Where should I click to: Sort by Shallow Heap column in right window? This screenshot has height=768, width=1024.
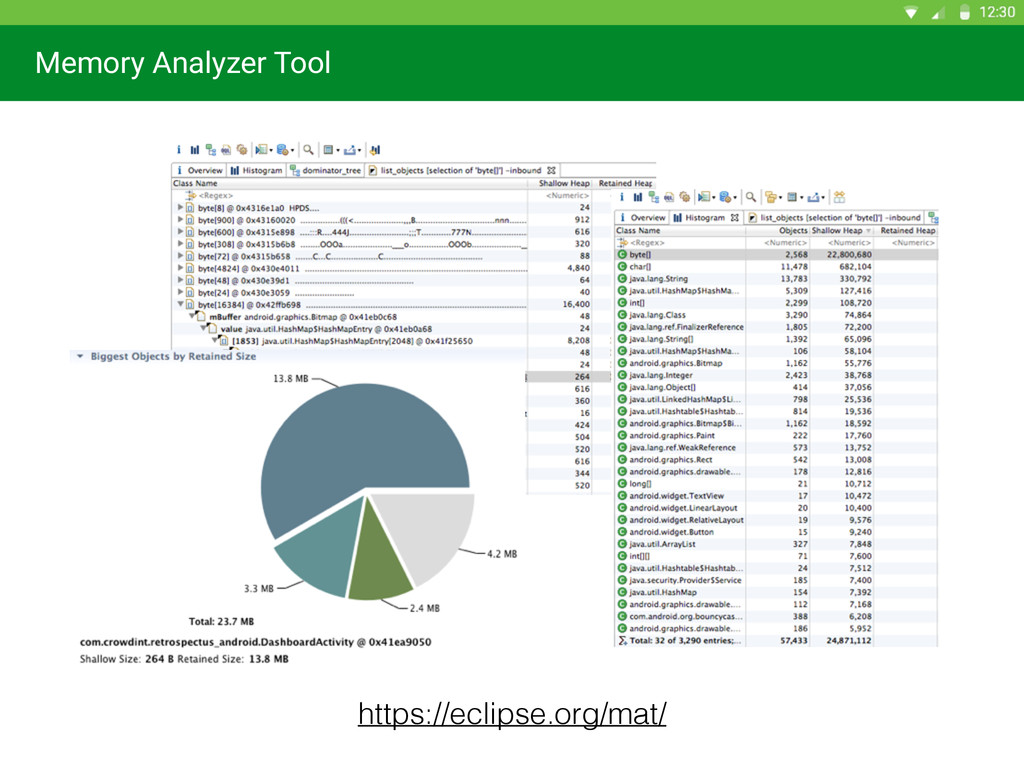pyautogui.click(x=841, y=231)
